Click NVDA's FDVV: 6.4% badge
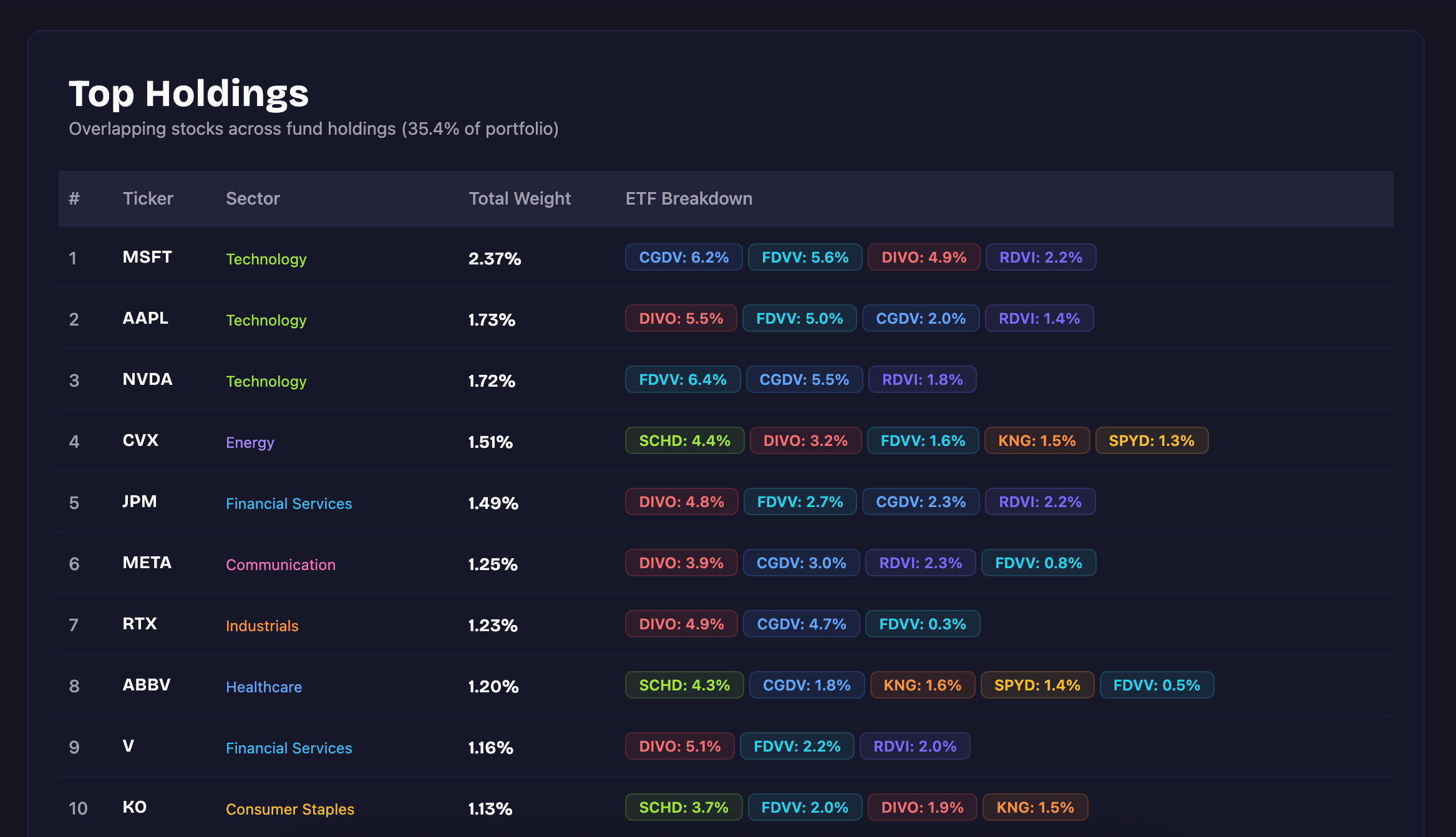The width and height of the screenshot is (1456, 837). pyautogui.click(x=682, y=380)
